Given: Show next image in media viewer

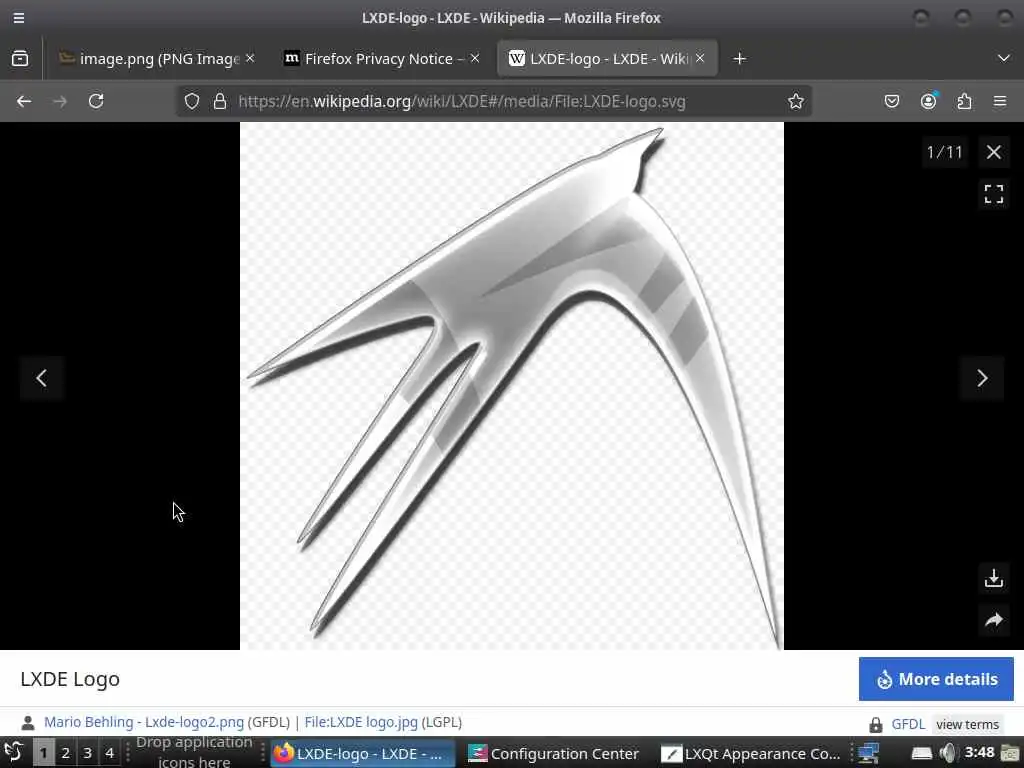Looking at the screenshot, I should [x=982, y=377].
